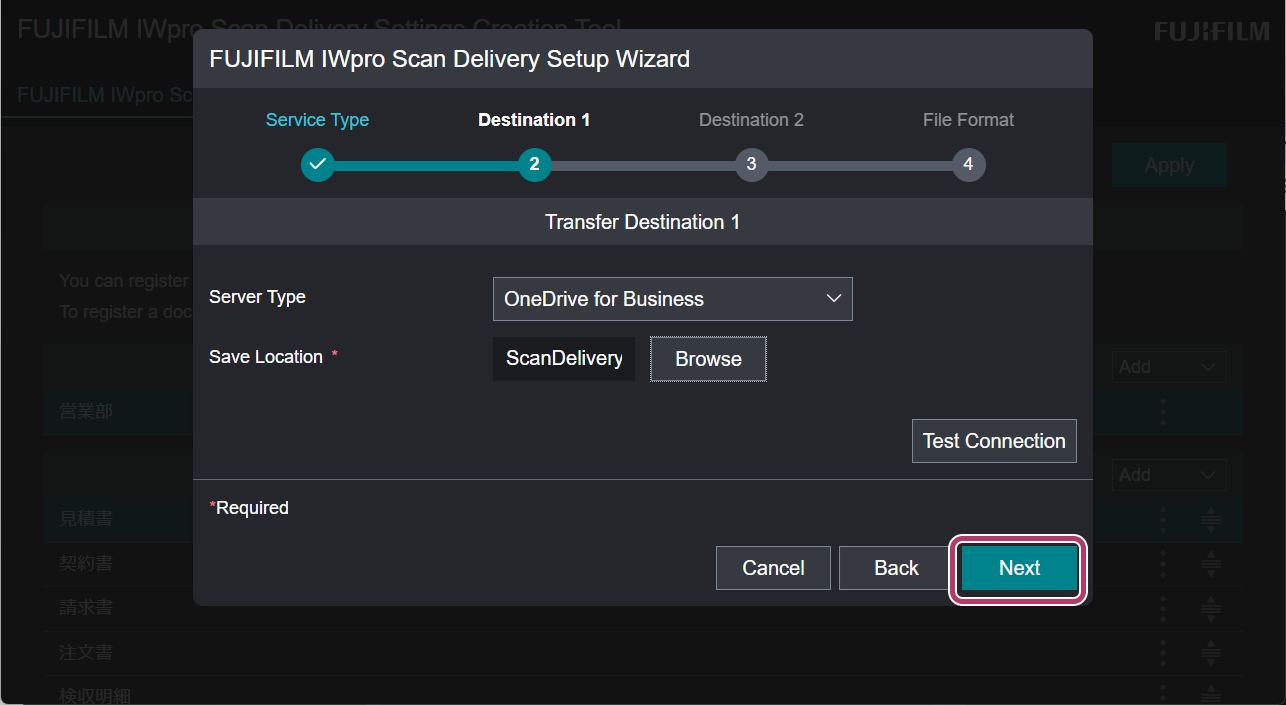Viewport: 1286px width, 705px height.
Task: Select the 営業部 row in background list
Action: [x=642, y=412]
